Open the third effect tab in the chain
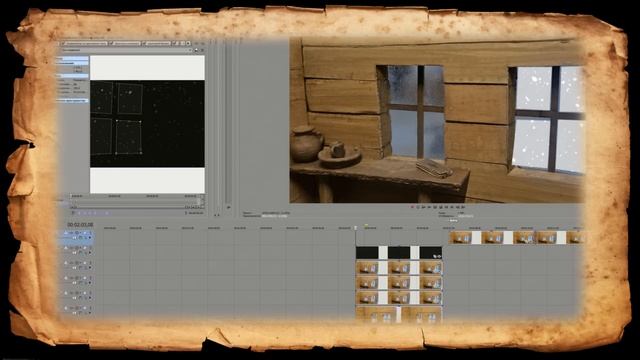Image resolution: width=640 pixels, height=360 pixels. [158, 43]
